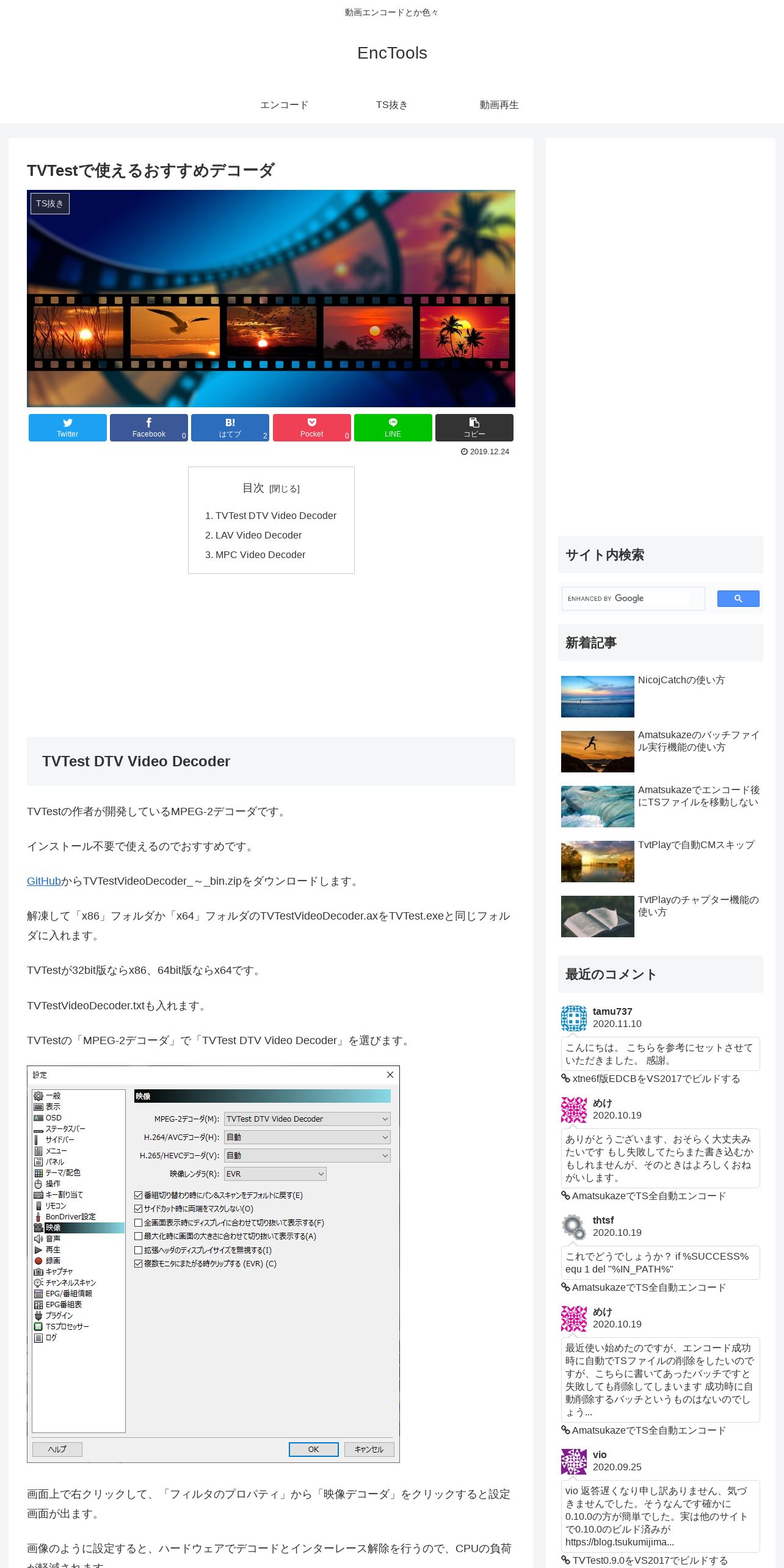
Task: Open the 映像レンダラ EVR dropdown
Action: coord(275,1174)
